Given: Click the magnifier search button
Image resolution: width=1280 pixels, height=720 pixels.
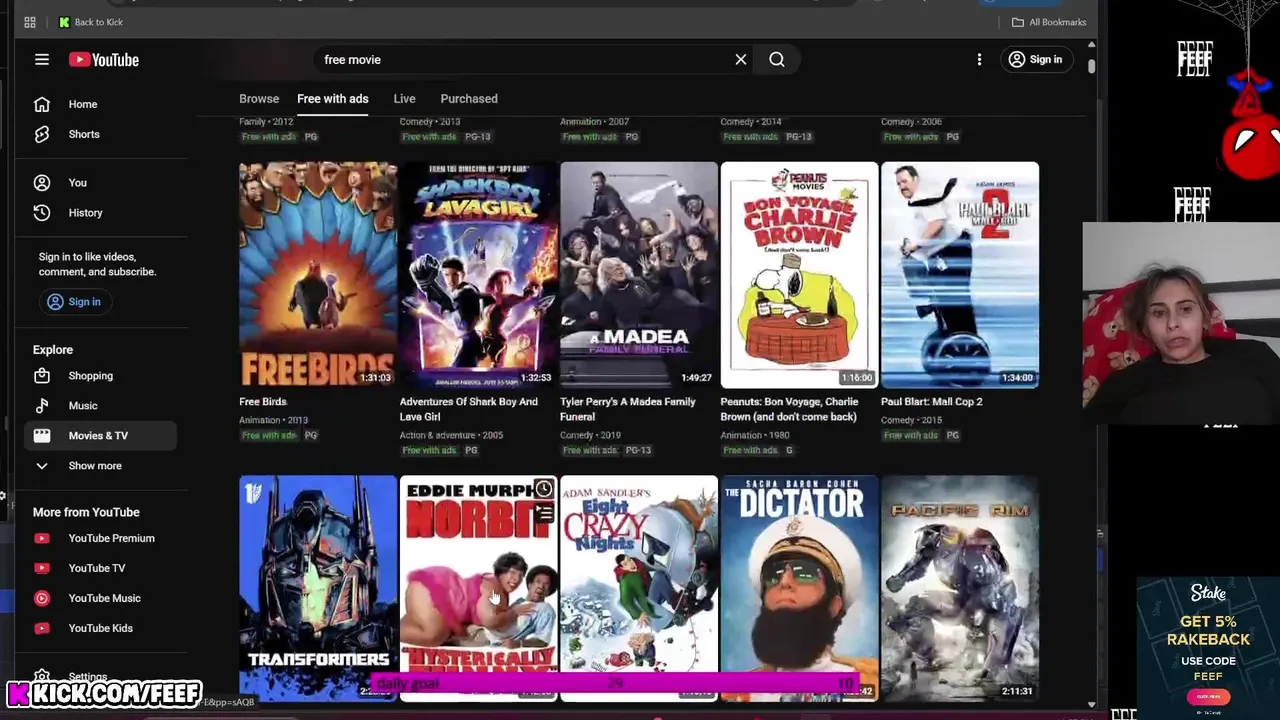Looking at the screenshot, I should click(777, 60).
